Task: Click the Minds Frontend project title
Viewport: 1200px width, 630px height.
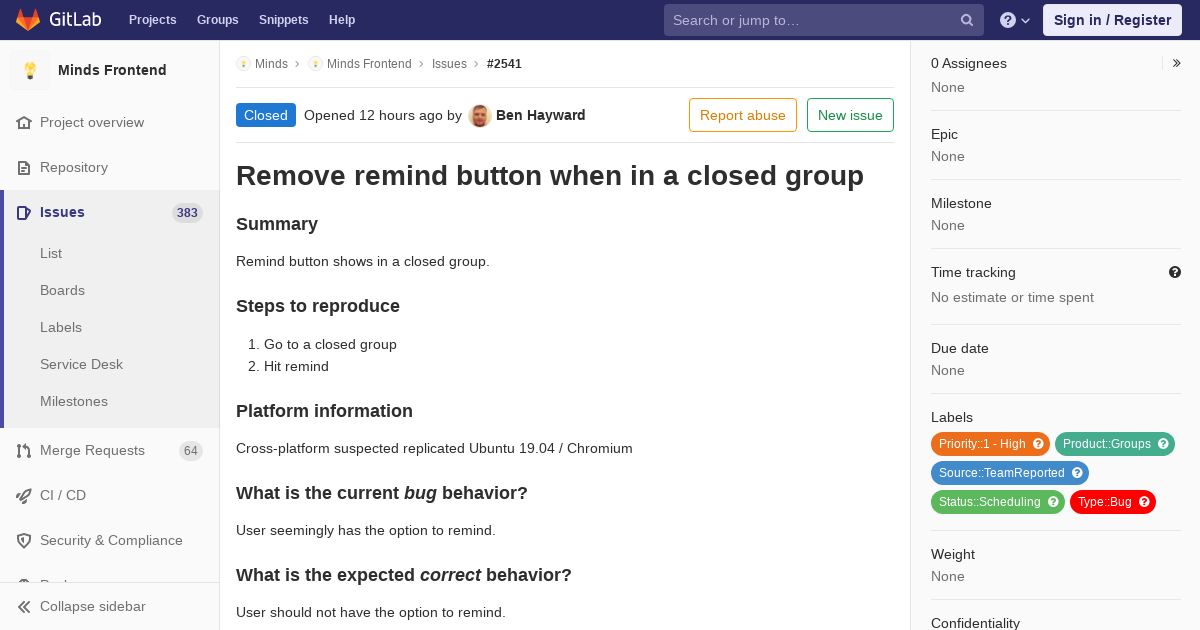Action: coord(112,70)
